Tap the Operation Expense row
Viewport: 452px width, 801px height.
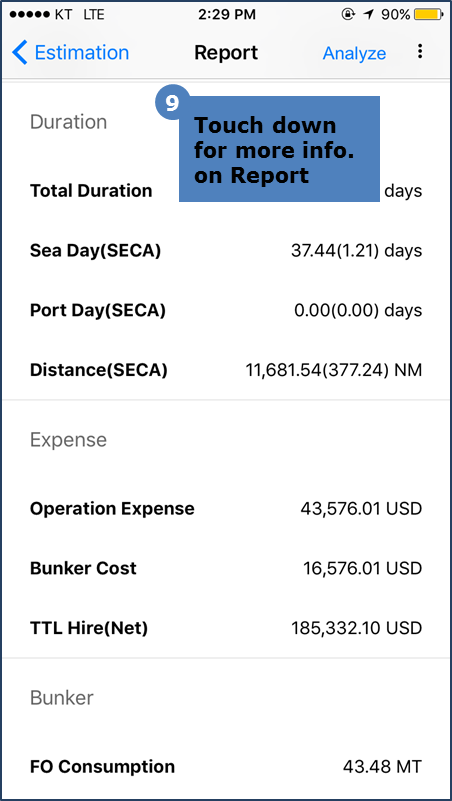click(x=226, y=509)
